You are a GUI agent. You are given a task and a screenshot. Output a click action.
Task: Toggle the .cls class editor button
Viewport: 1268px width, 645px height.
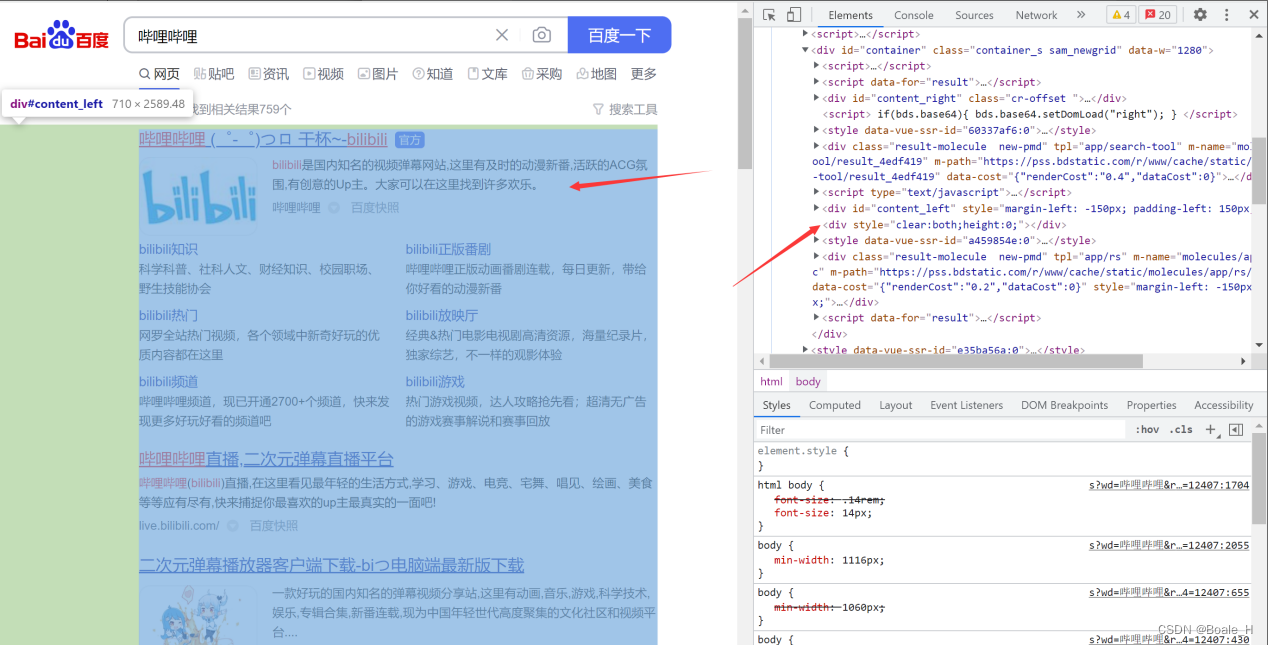pyautogui.click(x=1182, y=430)
